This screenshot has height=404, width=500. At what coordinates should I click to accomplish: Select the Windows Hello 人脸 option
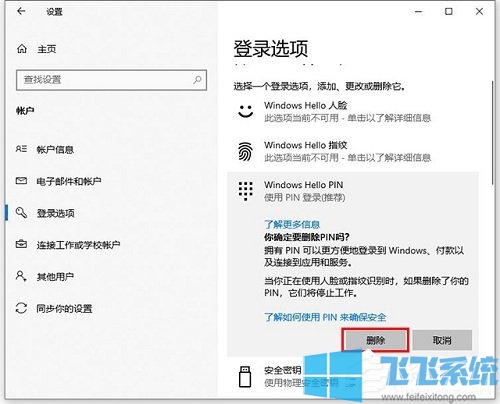[x=353, y=112]
